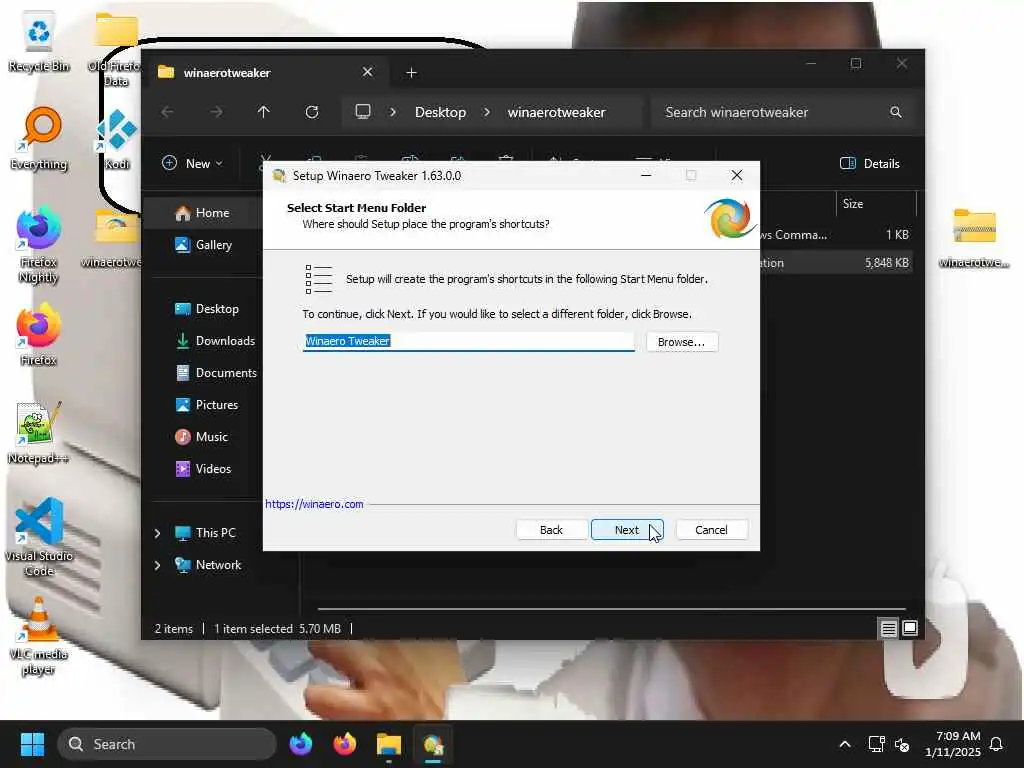The width and height of the screenshot is (1024, 768).
Task: Switch Explorer to details list view
Action: click(x=888, y=628)
